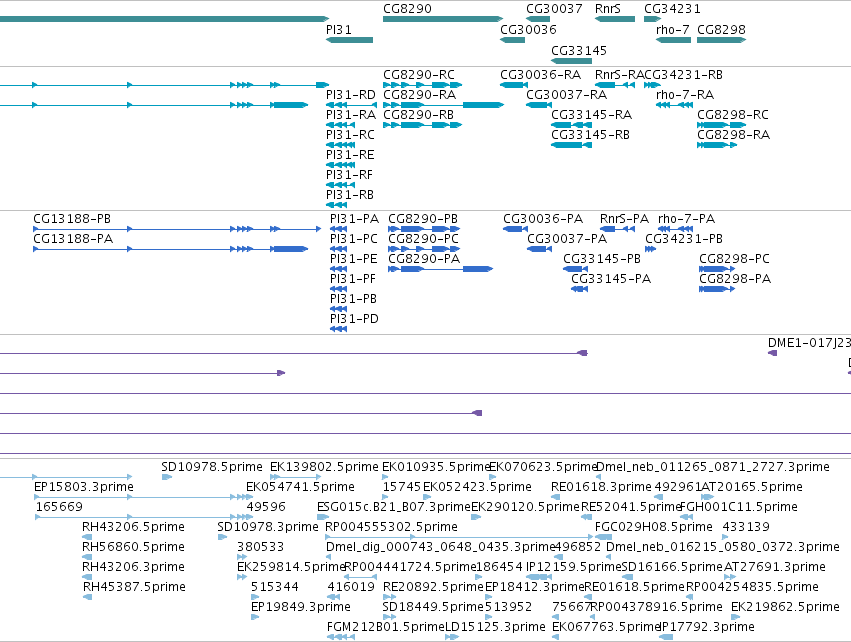Viewport: 851px width, 642px height.
Task: Click EST EK219862.5prime label
Action: (785, 607)
